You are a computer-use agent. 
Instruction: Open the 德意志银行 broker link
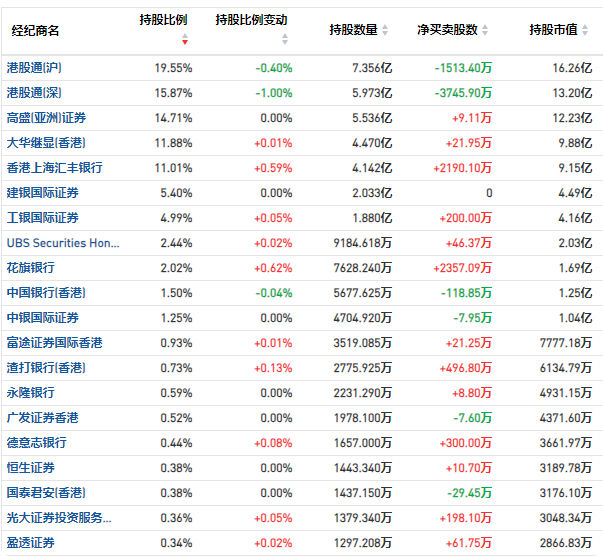(37, 443)
